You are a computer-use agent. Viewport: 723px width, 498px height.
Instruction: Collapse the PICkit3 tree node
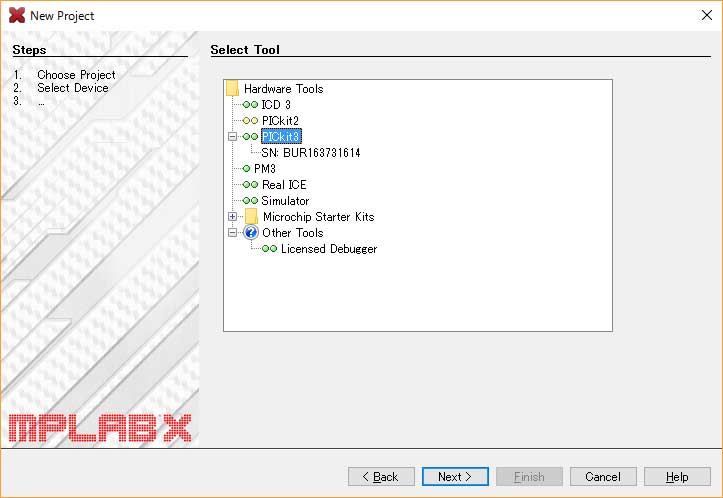232,136
